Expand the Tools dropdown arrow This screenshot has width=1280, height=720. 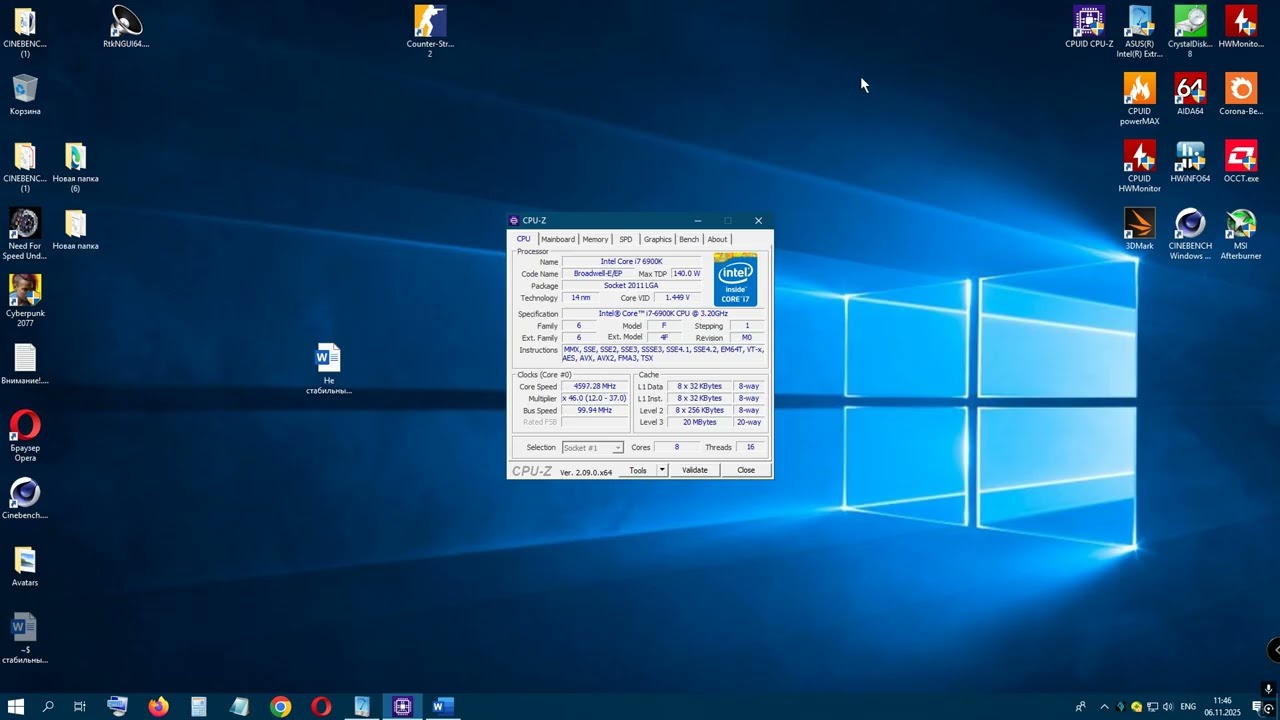tap(661, 470)
